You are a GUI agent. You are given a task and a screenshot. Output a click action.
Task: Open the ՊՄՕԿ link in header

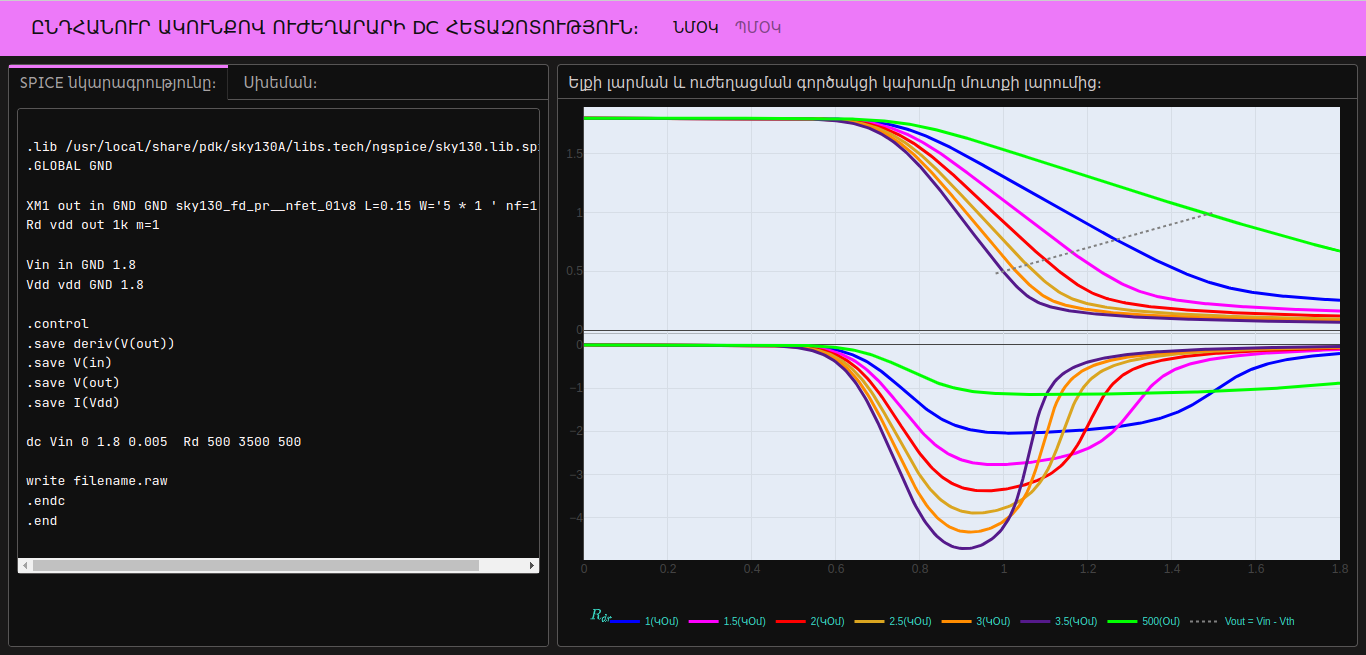pyautogui.click(x=758, y=28)
